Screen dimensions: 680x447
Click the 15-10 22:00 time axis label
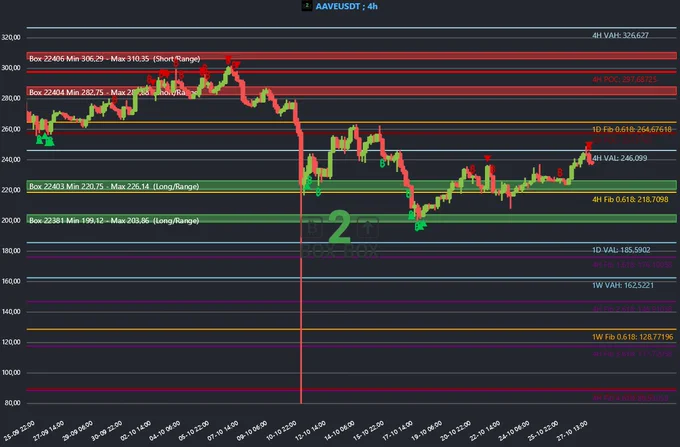367,431
